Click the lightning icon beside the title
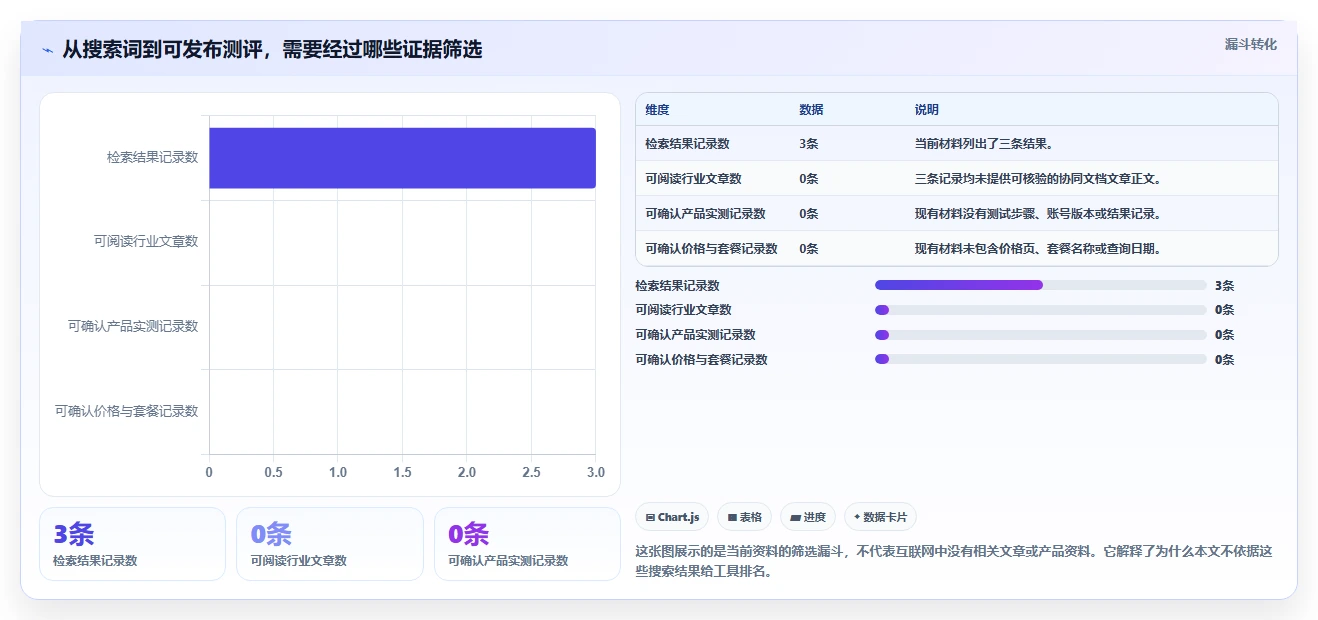Image resolution: width=1318 pixels, height=620 pixels. click(47, 50)
